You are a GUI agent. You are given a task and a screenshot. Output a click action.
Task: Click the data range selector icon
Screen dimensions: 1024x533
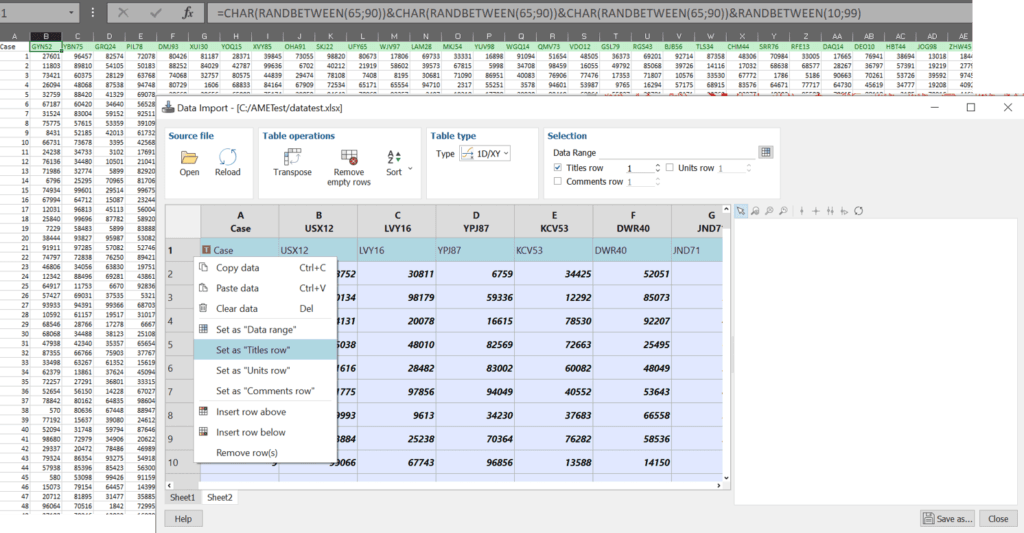pos(765,152)
